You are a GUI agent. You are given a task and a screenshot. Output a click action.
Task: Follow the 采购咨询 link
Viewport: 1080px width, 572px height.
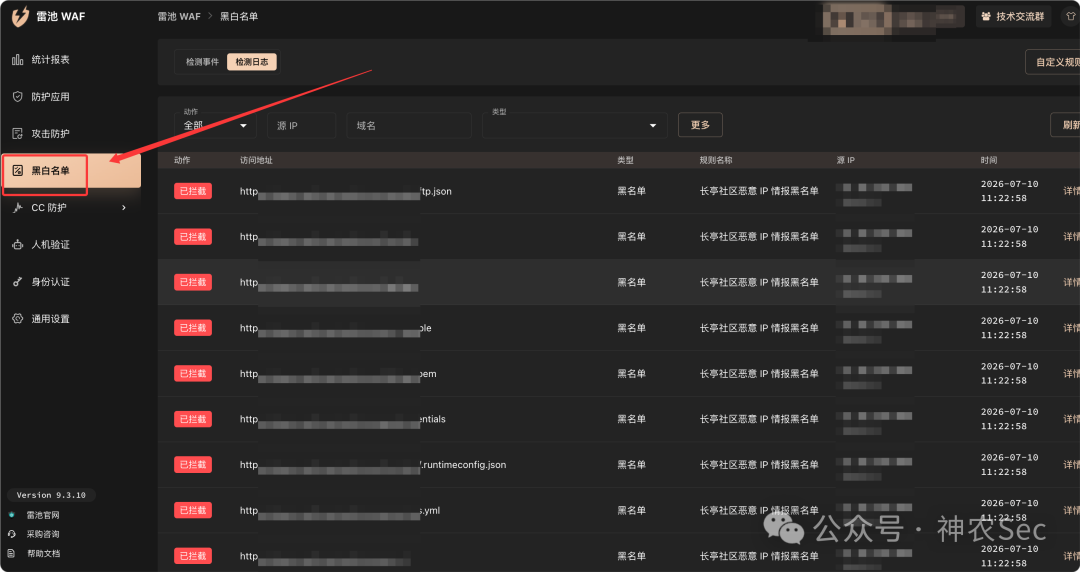pos(43,534)
